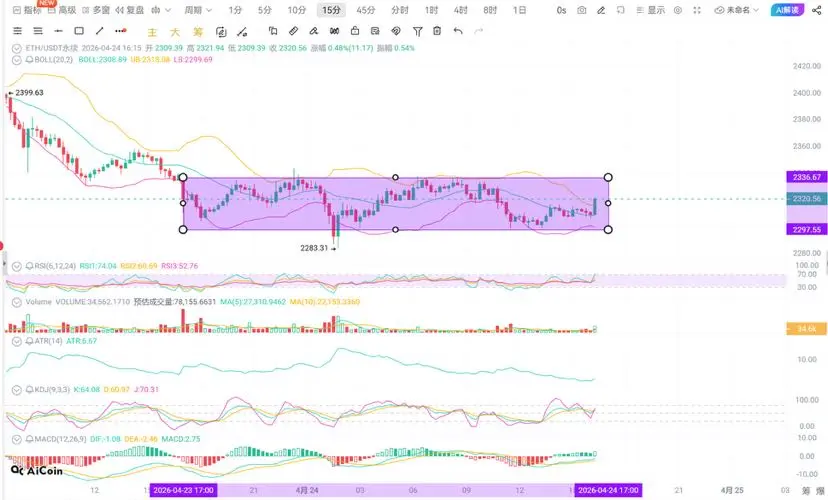Collapse the MACD(12,26,9) indicator chevron
The width and height of the screenshot is (828, 500).
tap(16, 439)
